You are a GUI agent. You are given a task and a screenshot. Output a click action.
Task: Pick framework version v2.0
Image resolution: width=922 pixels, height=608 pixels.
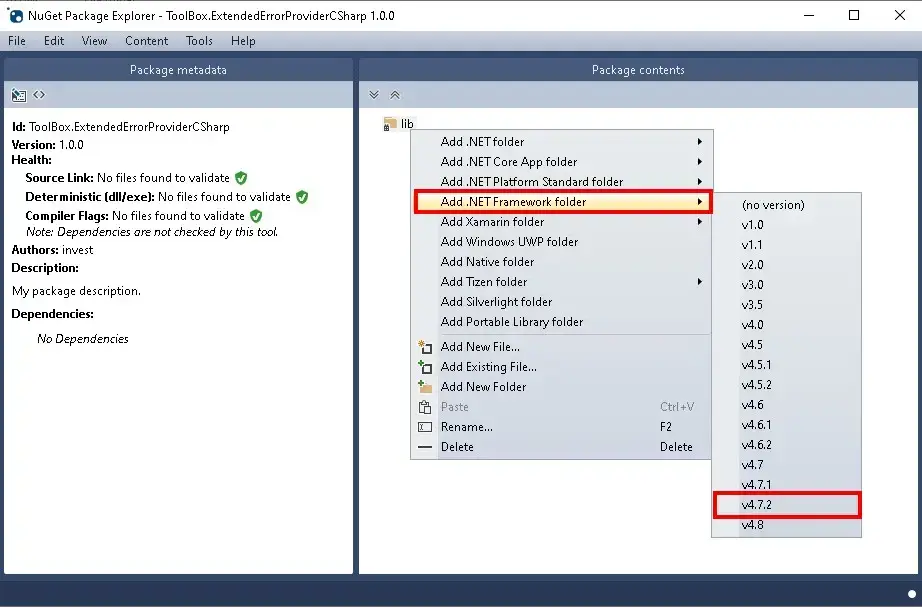pyautogui.click(x=786, y=265)
